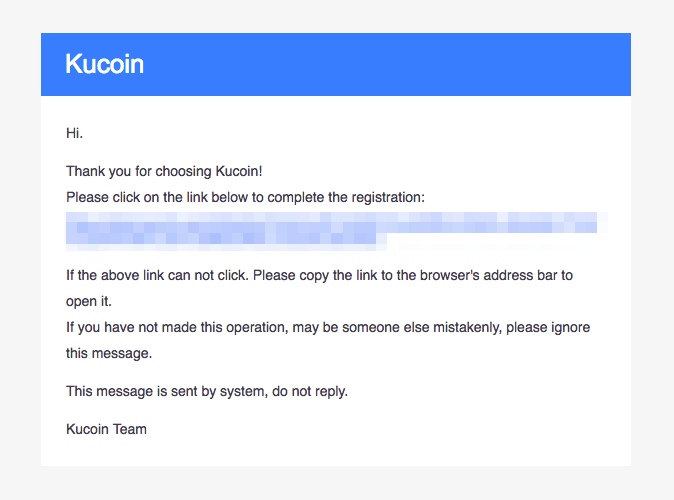Click the "do not reply." phrase
Viewport: 674px width, 500px height.
[310, 391]
